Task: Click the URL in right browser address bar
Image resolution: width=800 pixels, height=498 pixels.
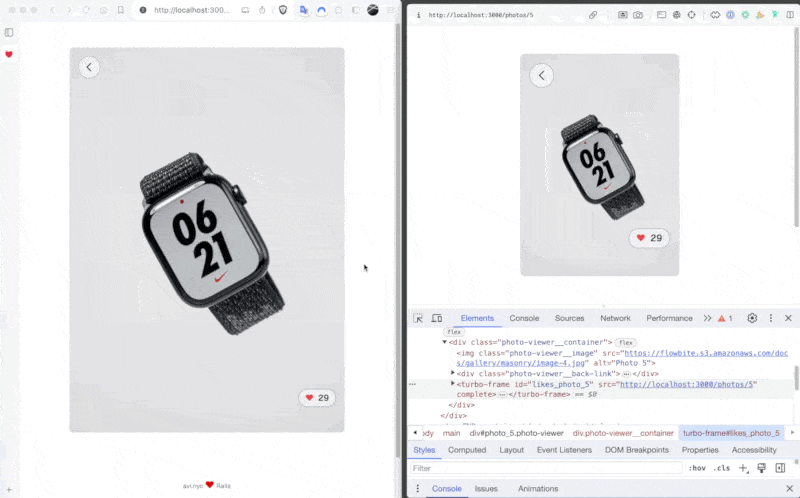Action: (x=481, y=15)
